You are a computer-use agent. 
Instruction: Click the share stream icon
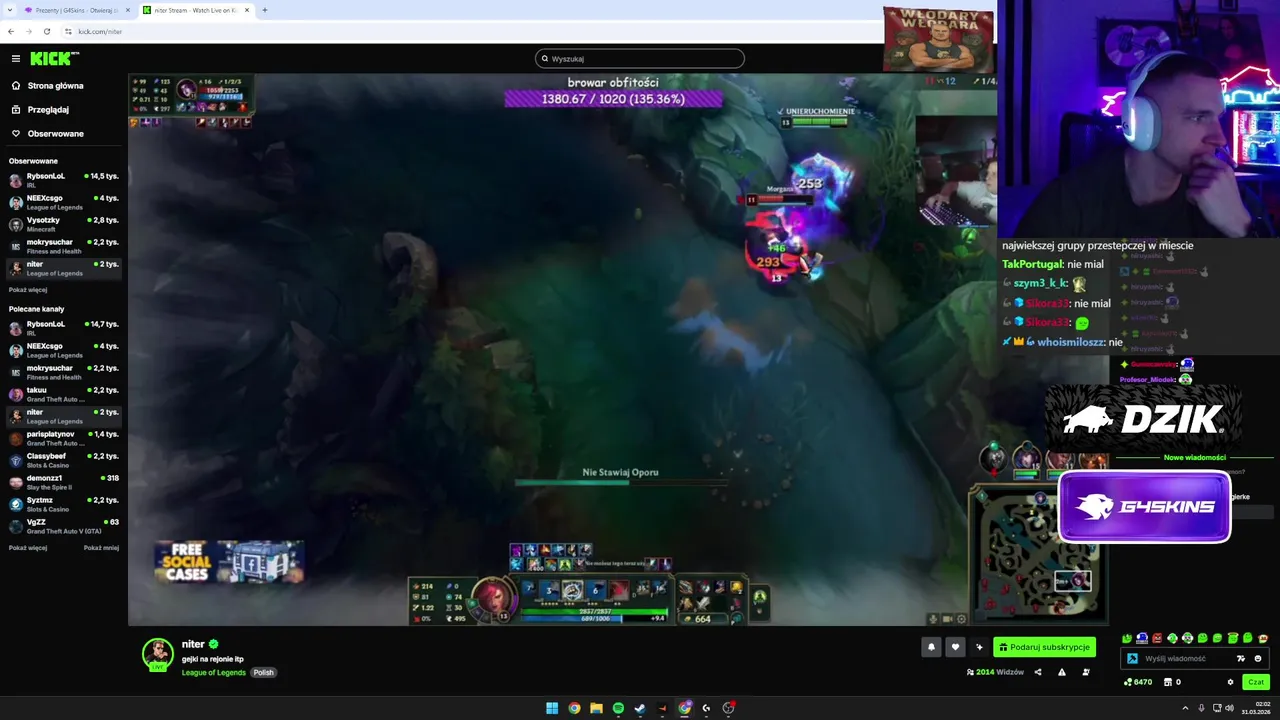click(x=1037, y=672)
